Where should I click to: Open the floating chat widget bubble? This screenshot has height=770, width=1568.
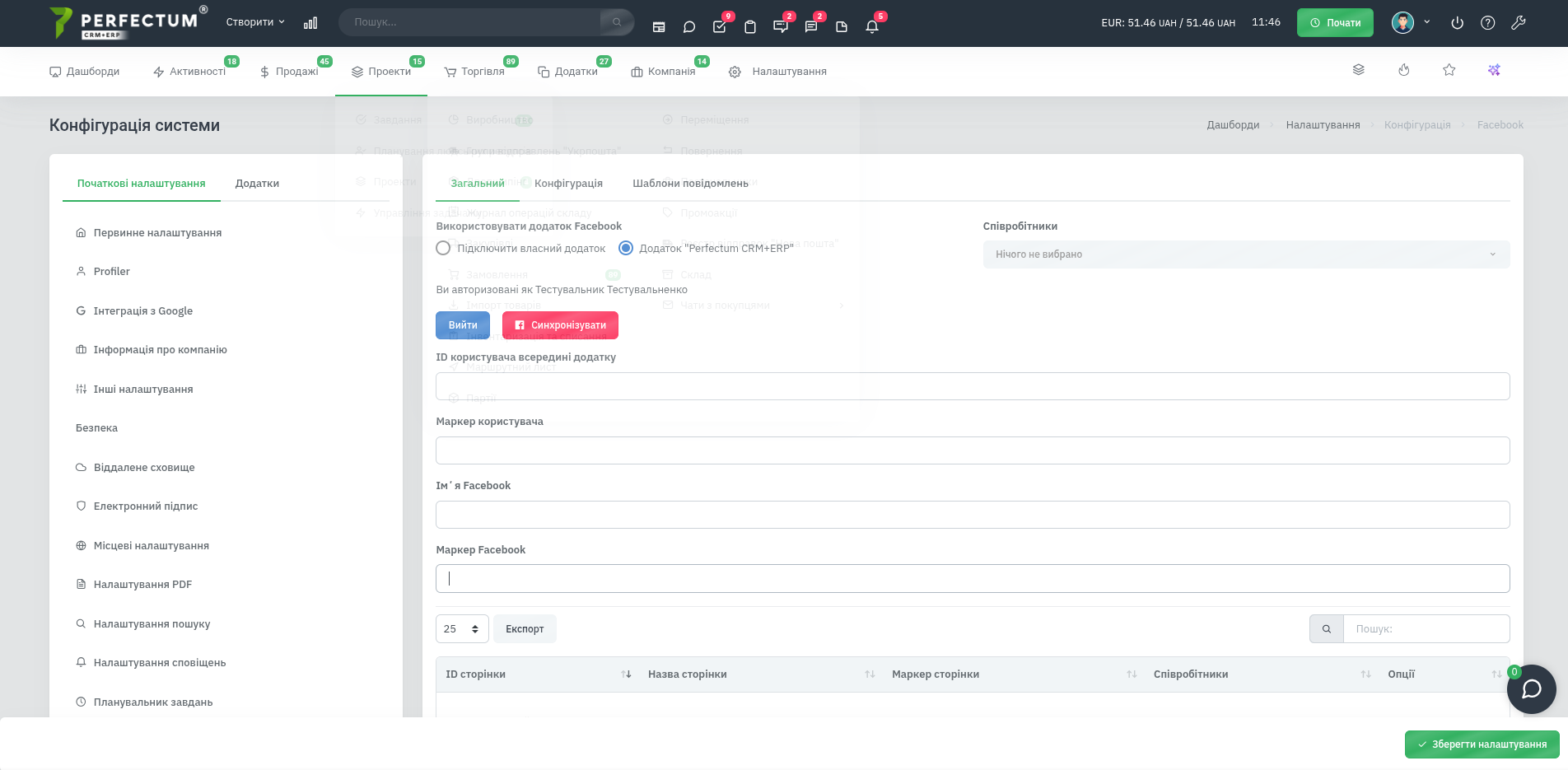pyautogui.click(x=1531, y=689)
